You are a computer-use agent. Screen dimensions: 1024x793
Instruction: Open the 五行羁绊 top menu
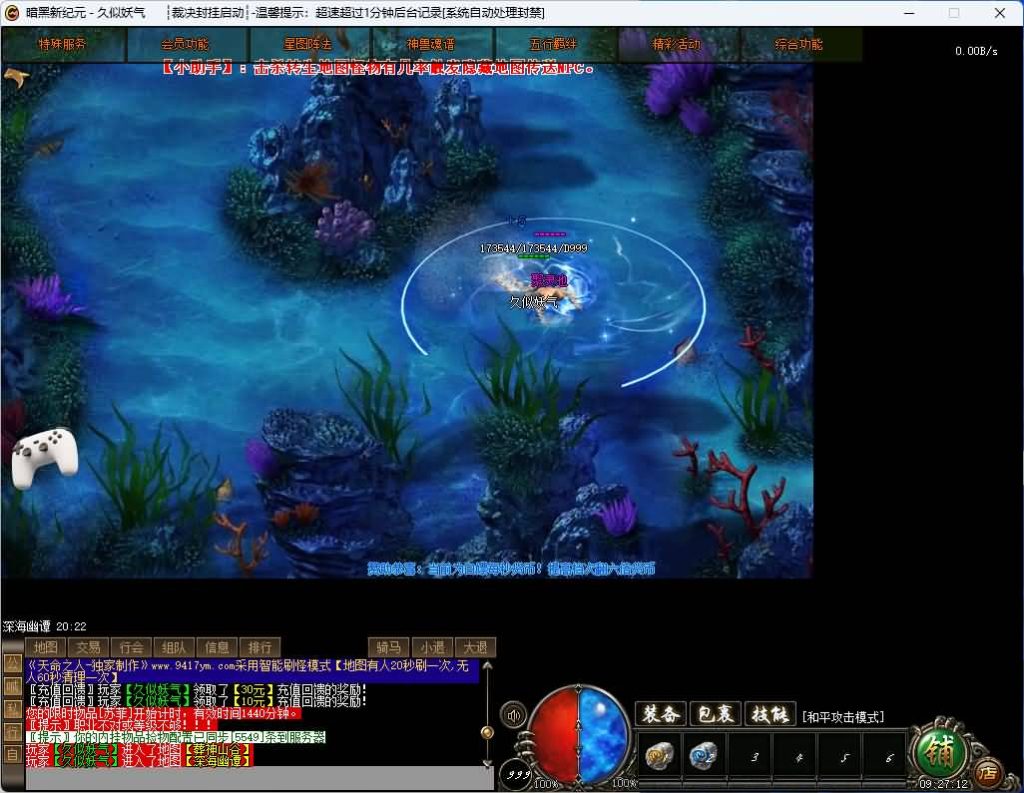pyautogui.click(x=554, y=44)
